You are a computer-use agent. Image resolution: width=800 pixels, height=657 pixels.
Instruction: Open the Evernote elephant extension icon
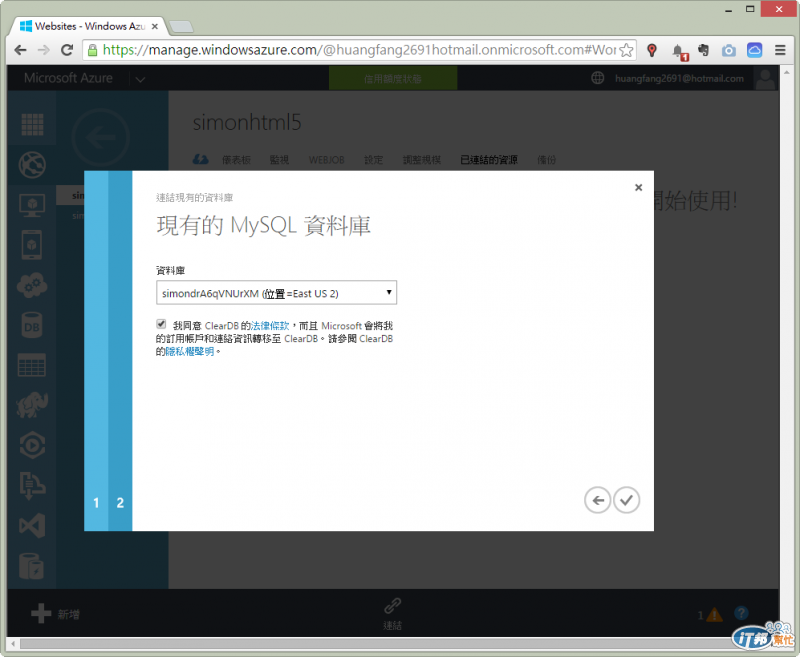pyautogui.click(x=704, y=50)
